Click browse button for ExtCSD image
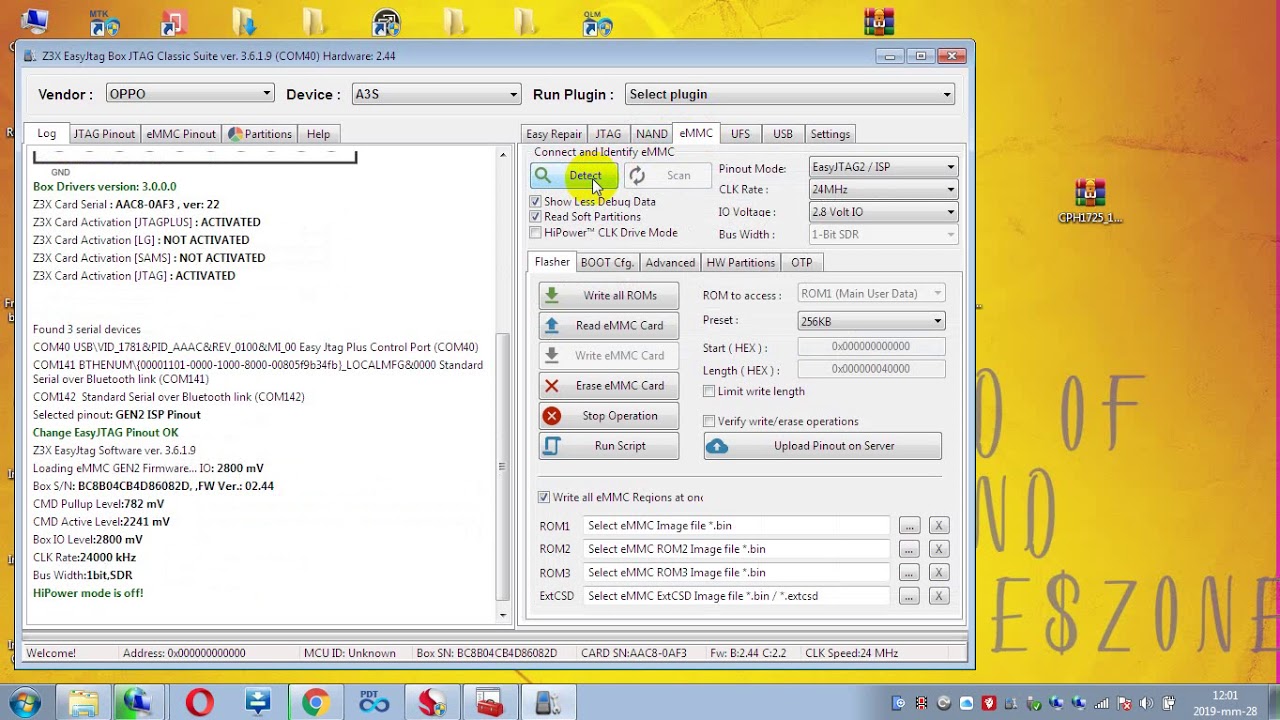Image resolution: width=1280 pixels, height=720 pixels. (908, 596)
